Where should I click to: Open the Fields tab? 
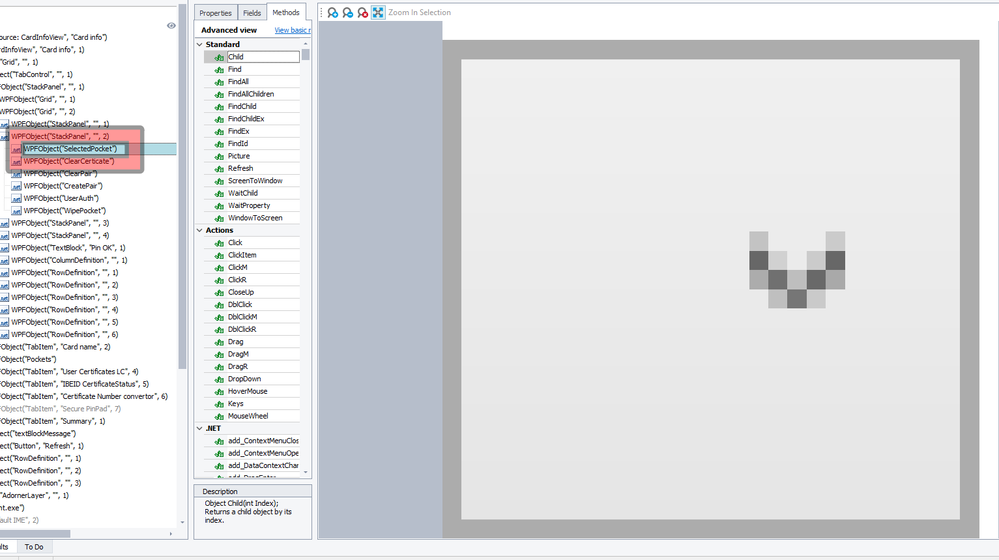click(252, 13)
